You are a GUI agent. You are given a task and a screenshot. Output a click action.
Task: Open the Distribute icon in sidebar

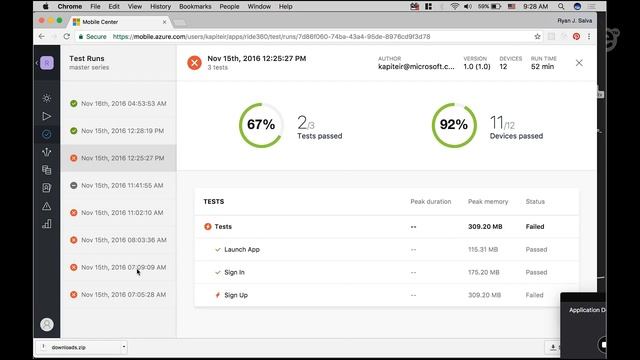tap(47, 152)
